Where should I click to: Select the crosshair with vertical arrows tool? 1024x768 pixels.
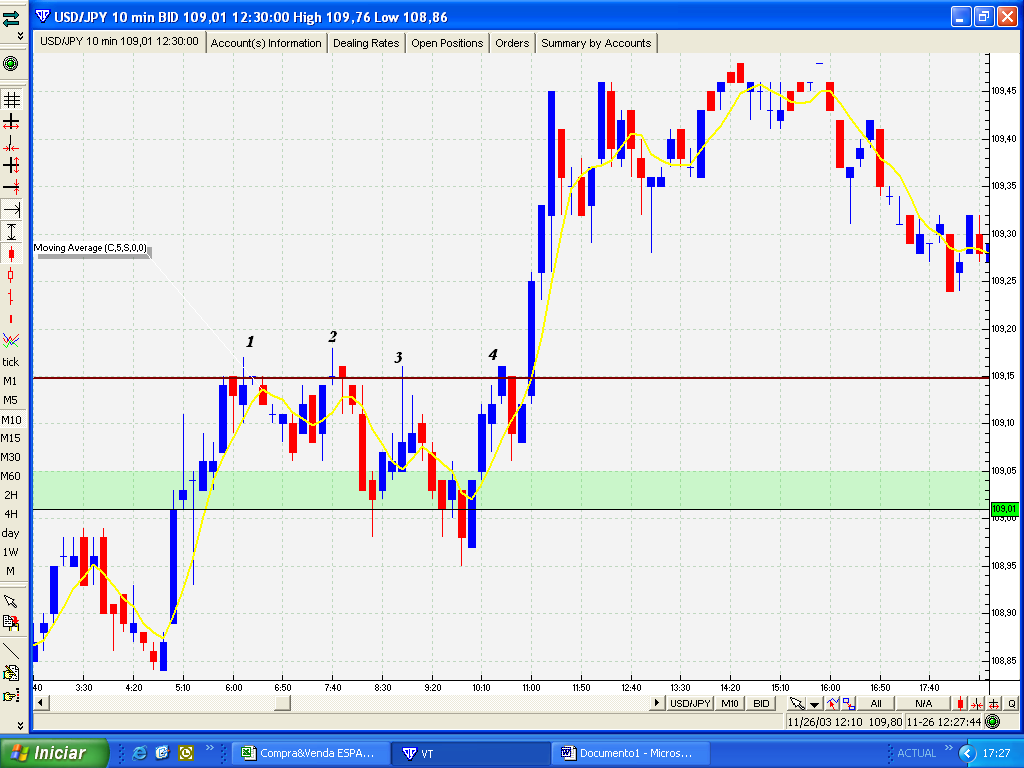pyautogui.click(x=11, y=165)
